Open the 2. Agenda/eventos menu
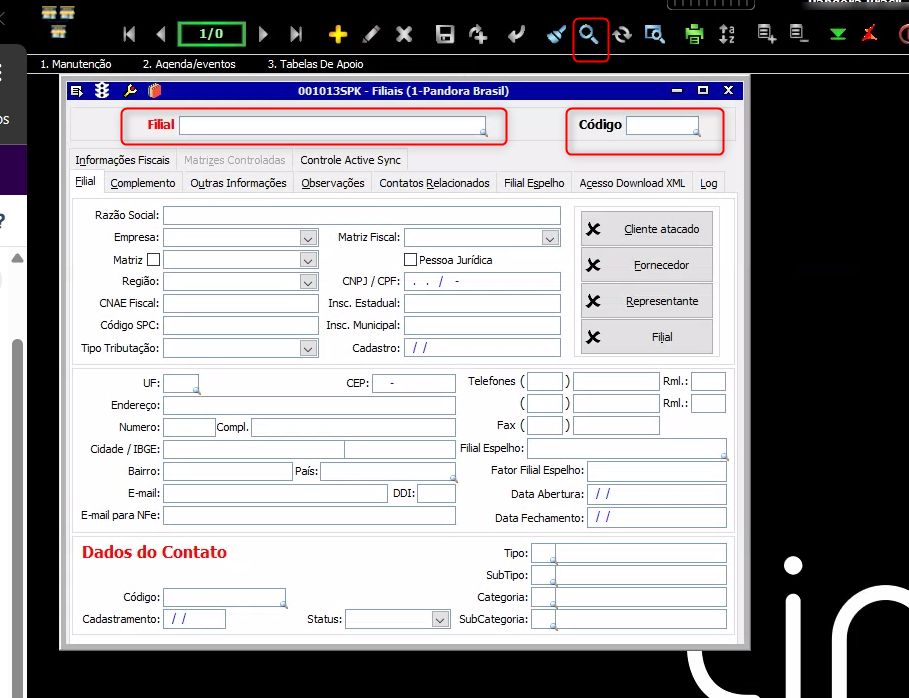This screenshot has height=698, width=909. click(x=189, y=64)
